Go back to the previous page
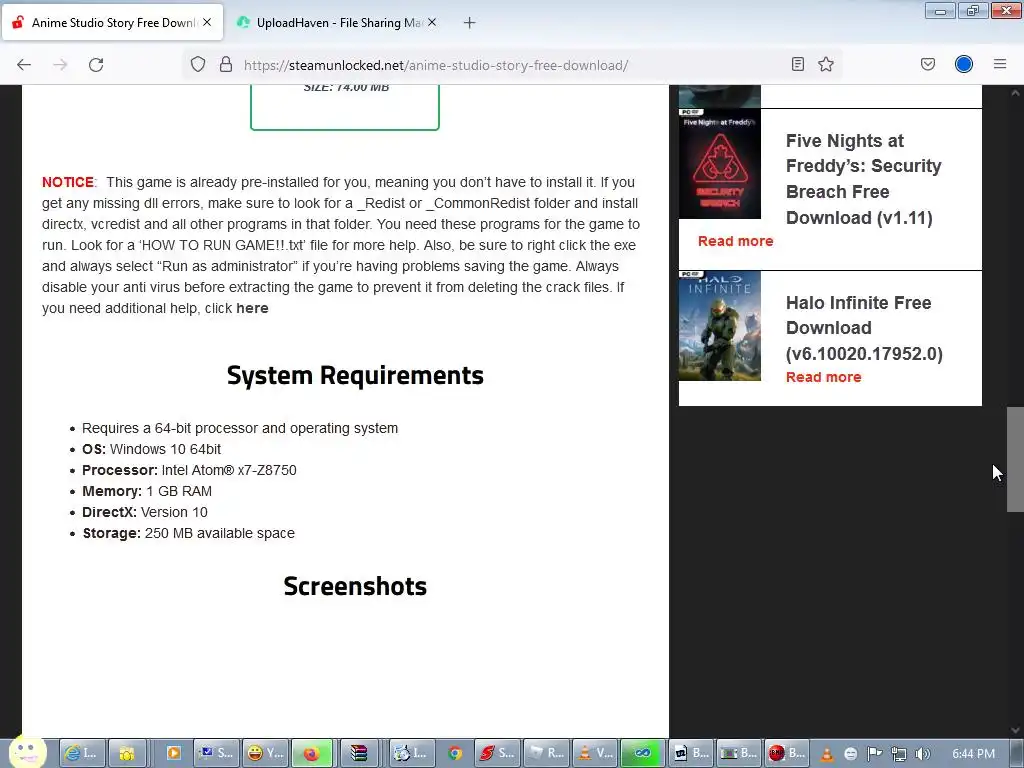Image resolution: width=1024 pixels, height=768 pixels. click(24, 65)
